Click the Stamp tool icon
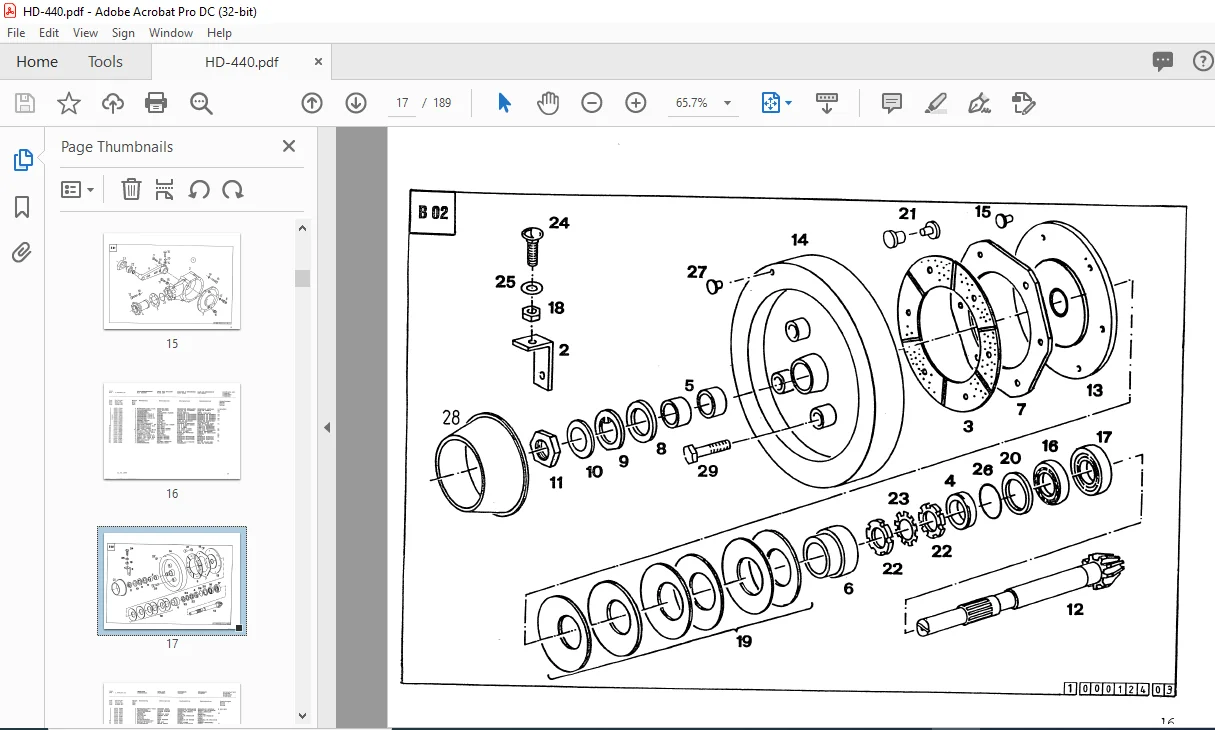This screenshot has height=730, width=1215. [x=1023, y=103]
